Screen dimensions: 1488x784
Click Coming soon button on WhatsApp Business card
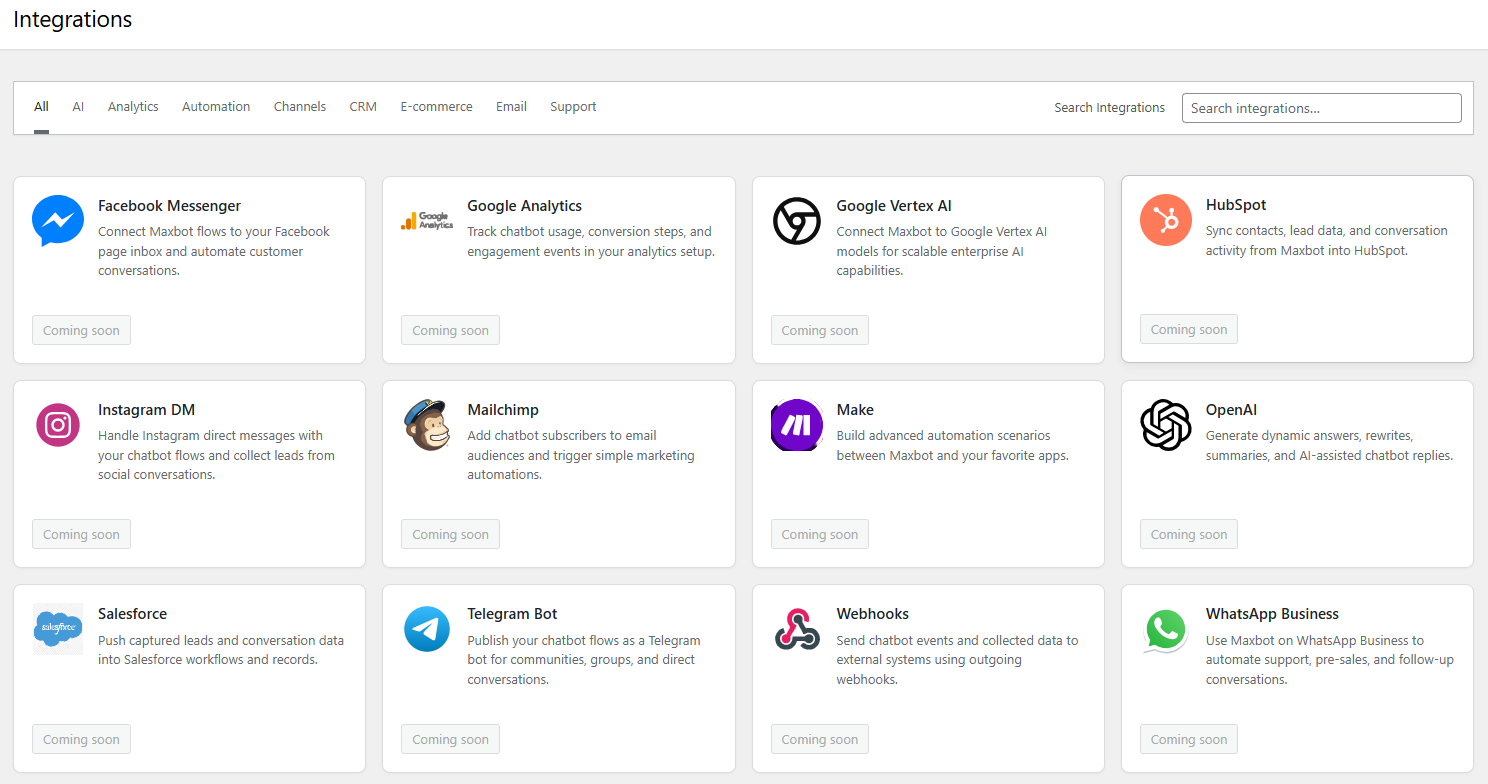(x=1188, y=740)
